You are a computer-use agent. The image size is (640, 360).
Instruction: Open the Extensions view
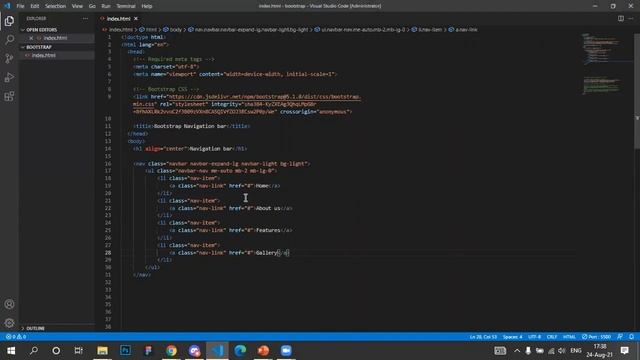tap(9, 96)
